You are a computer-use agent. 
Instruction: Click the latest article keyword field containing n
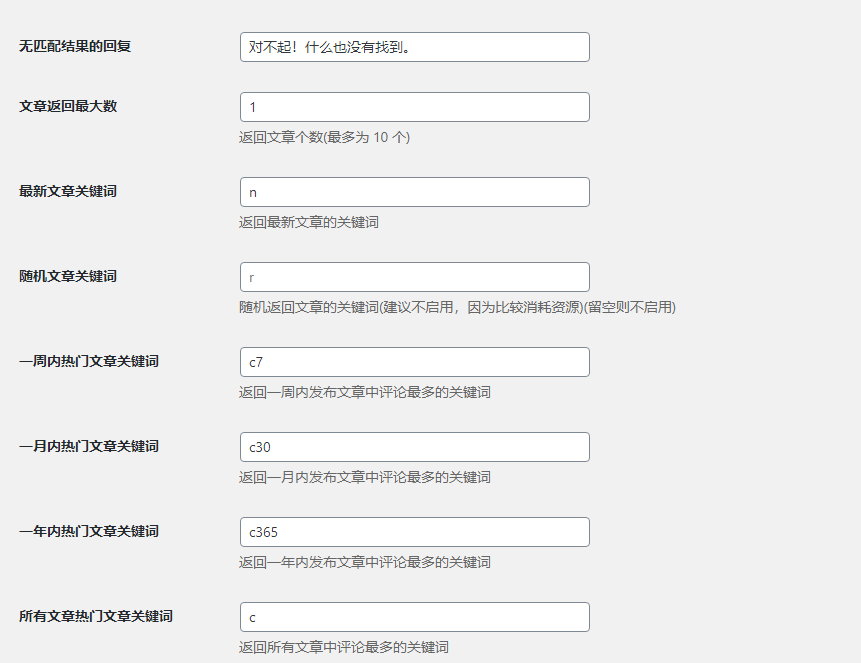[x=414, y=192]
